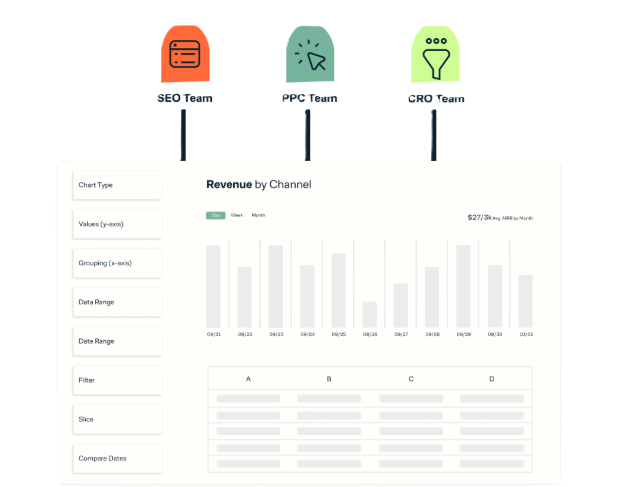The width and height of the screenshot is (640, 487).
Task: Switch chart view to Month
Action: point(258,215)
